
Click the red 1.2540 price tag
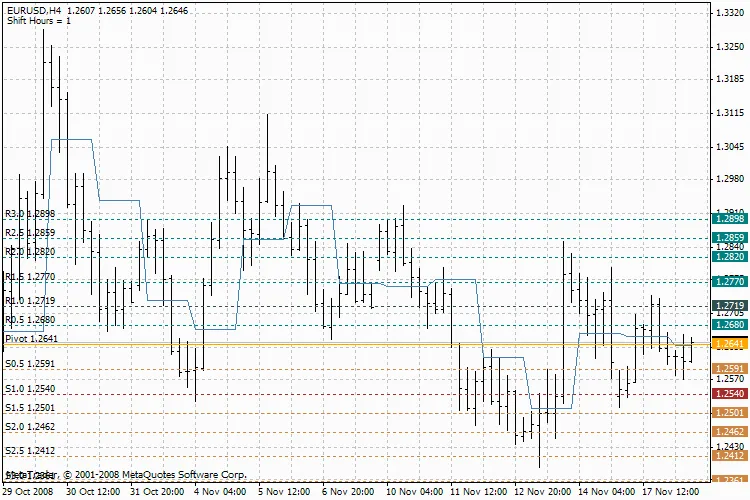coord(729,393)
